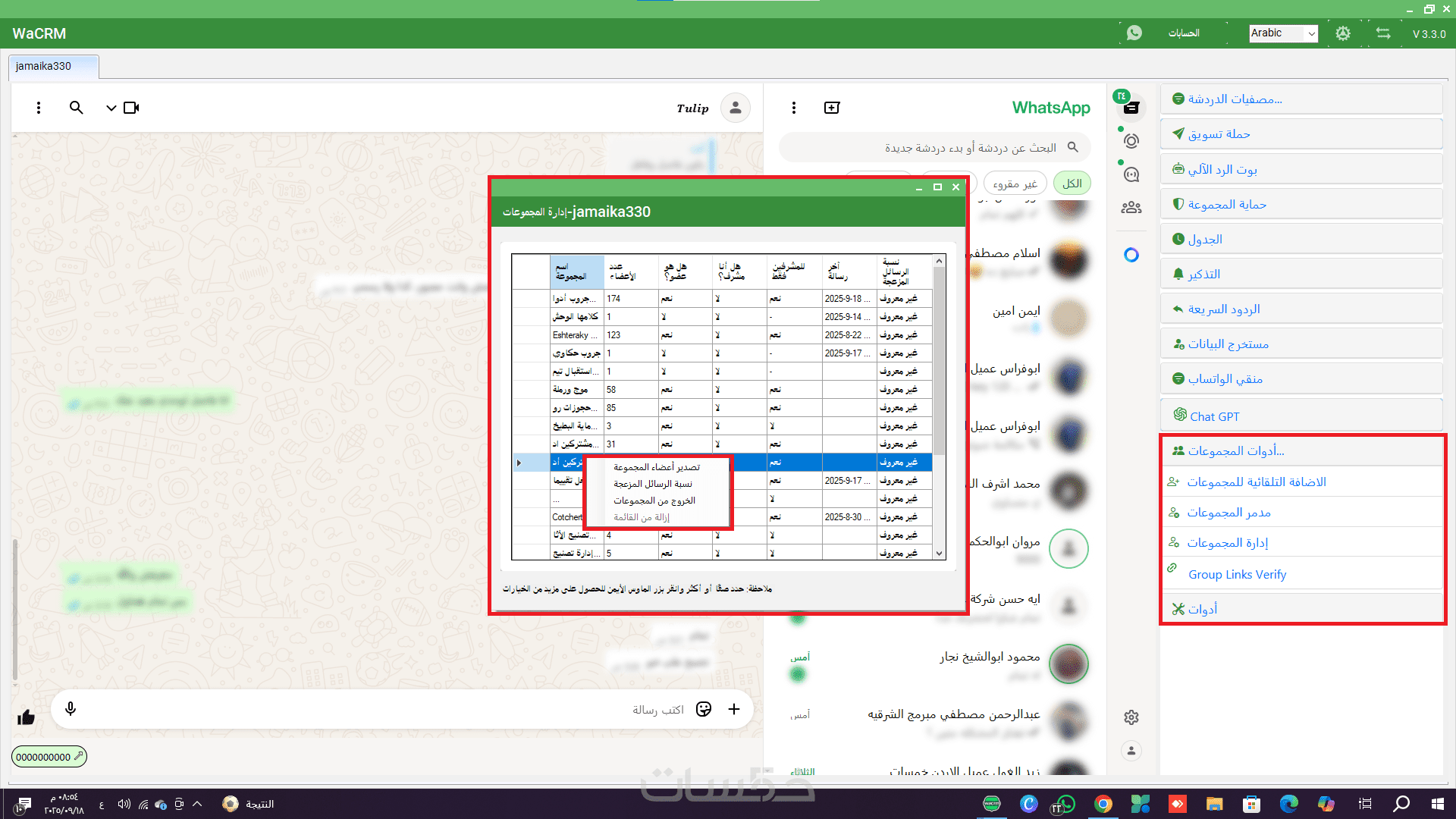Select the 'الكل' chat filter chip

point(1072,184)
